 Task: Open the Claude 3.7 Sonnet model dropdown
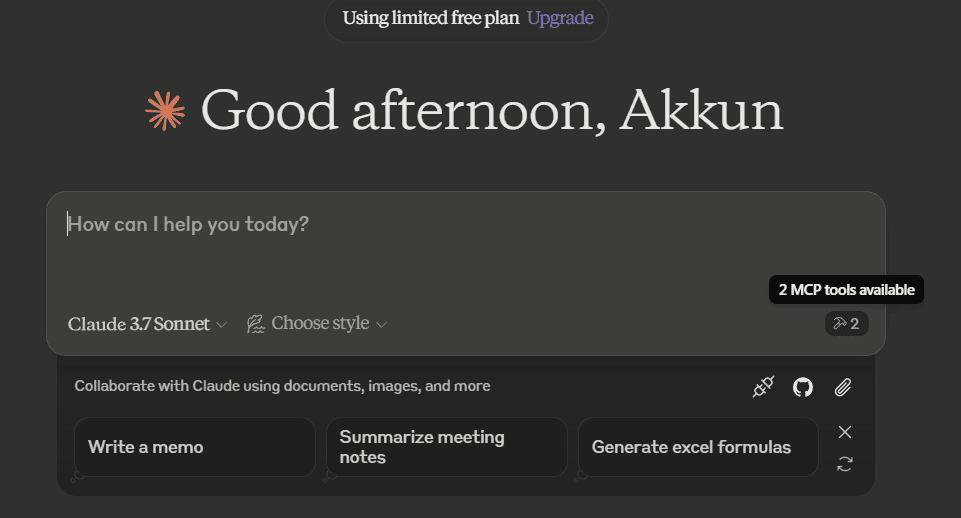147,324
